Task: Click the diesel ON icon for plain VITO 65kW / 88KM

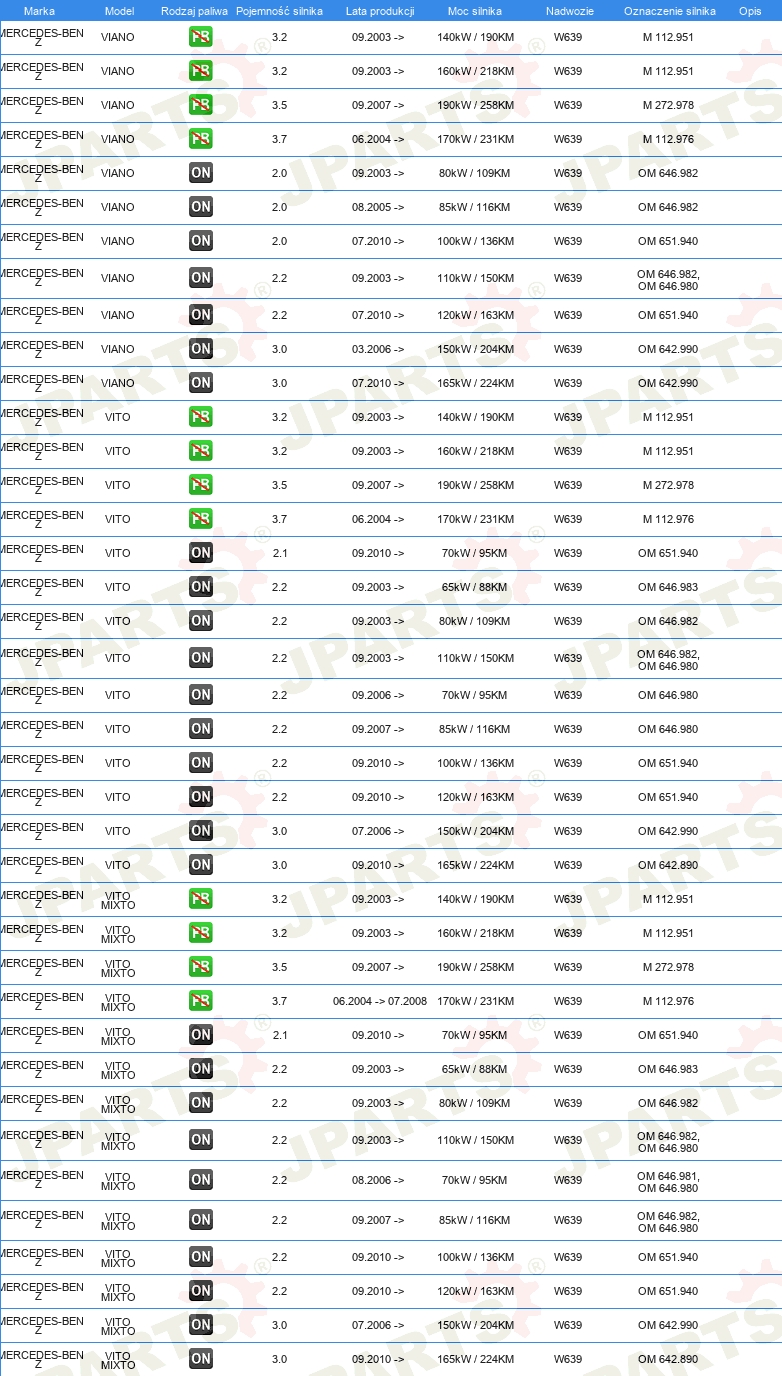Action: [201, 587]
